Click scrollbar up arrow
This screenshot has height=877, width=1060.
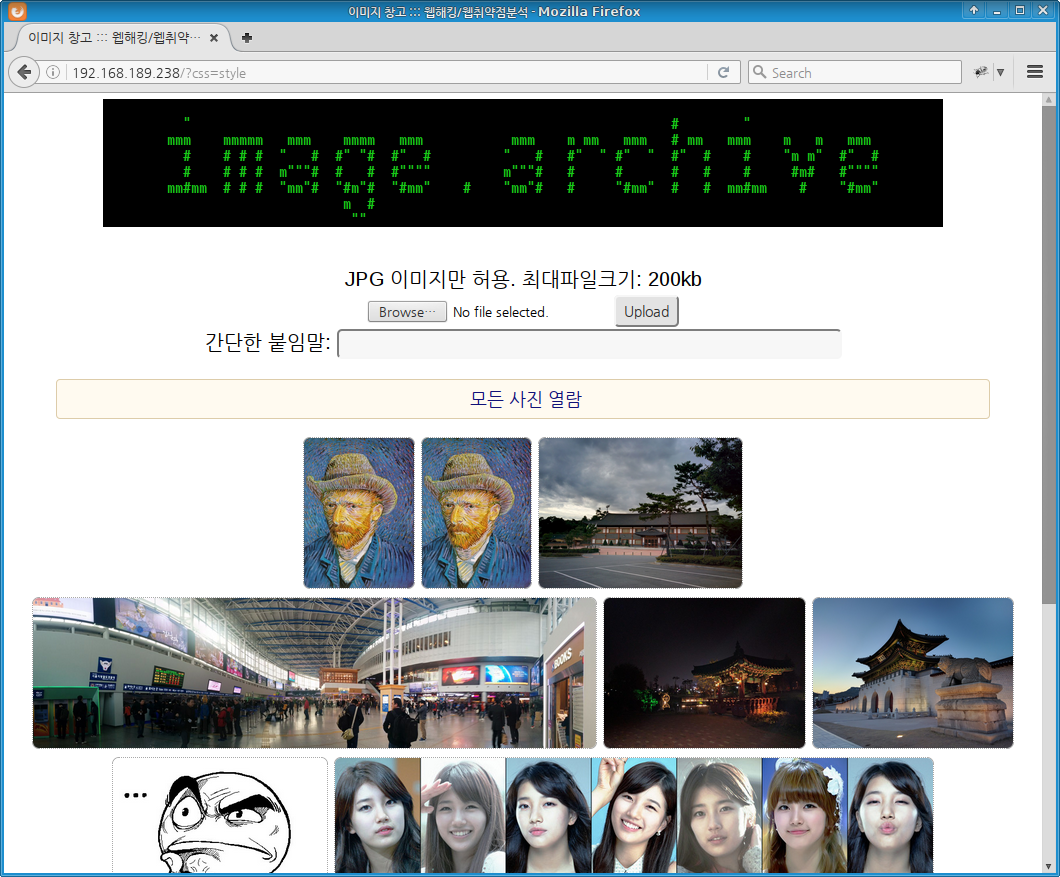tap(1049, 99)
